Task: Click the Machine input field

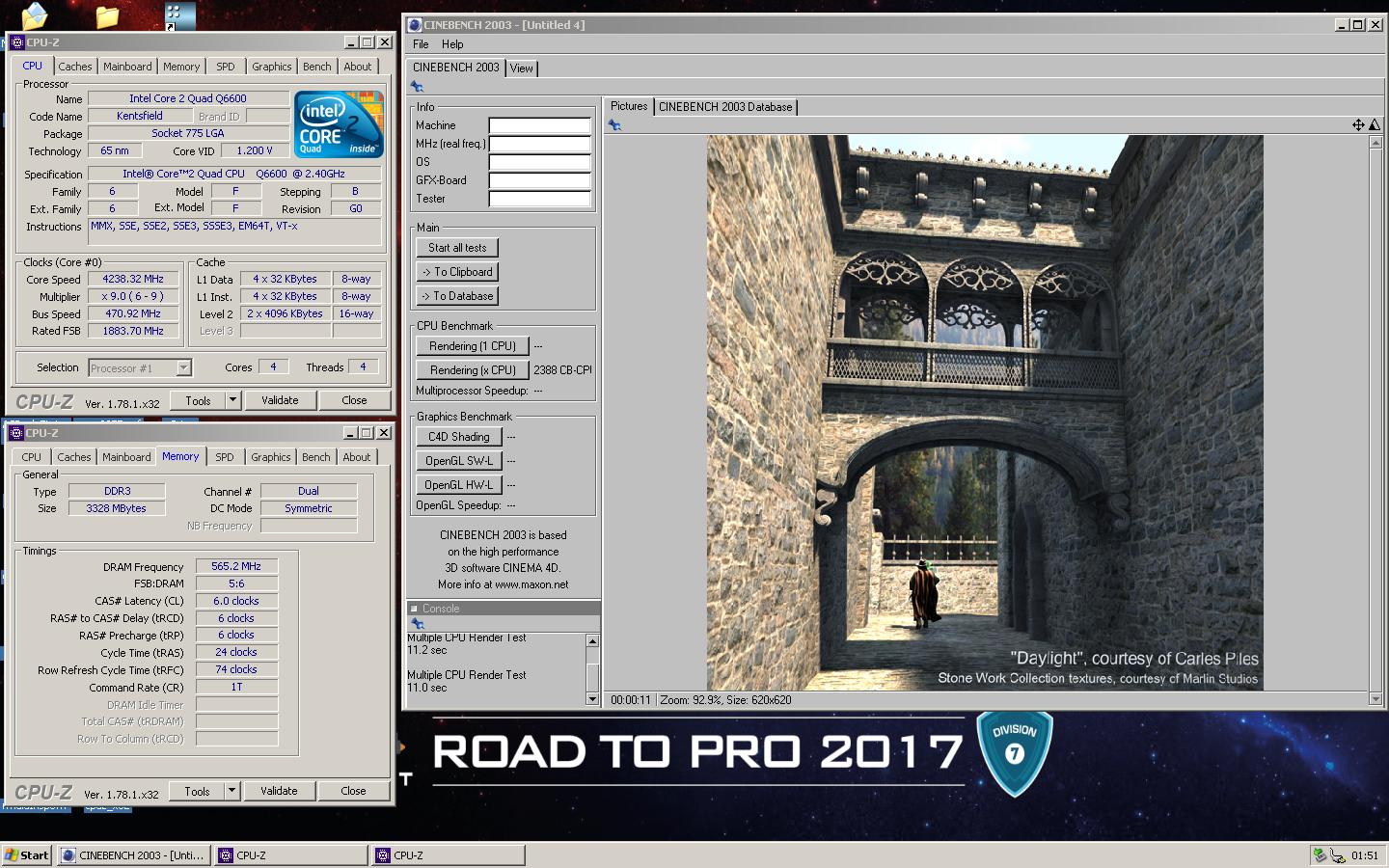Action: pyautogui.click(x=539, y=125)
